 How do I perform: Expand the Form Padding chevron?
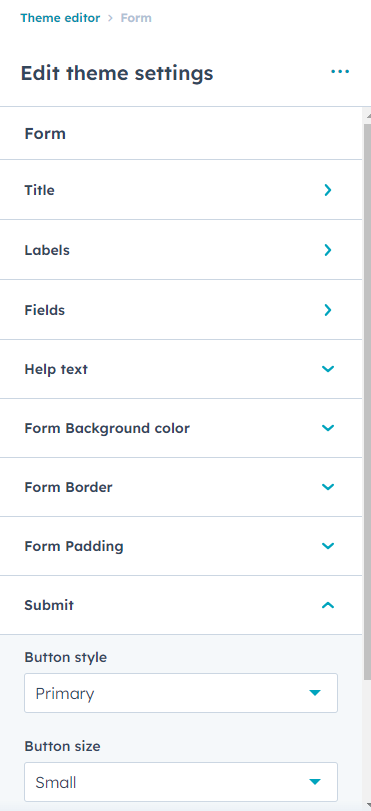pos(328,546)
